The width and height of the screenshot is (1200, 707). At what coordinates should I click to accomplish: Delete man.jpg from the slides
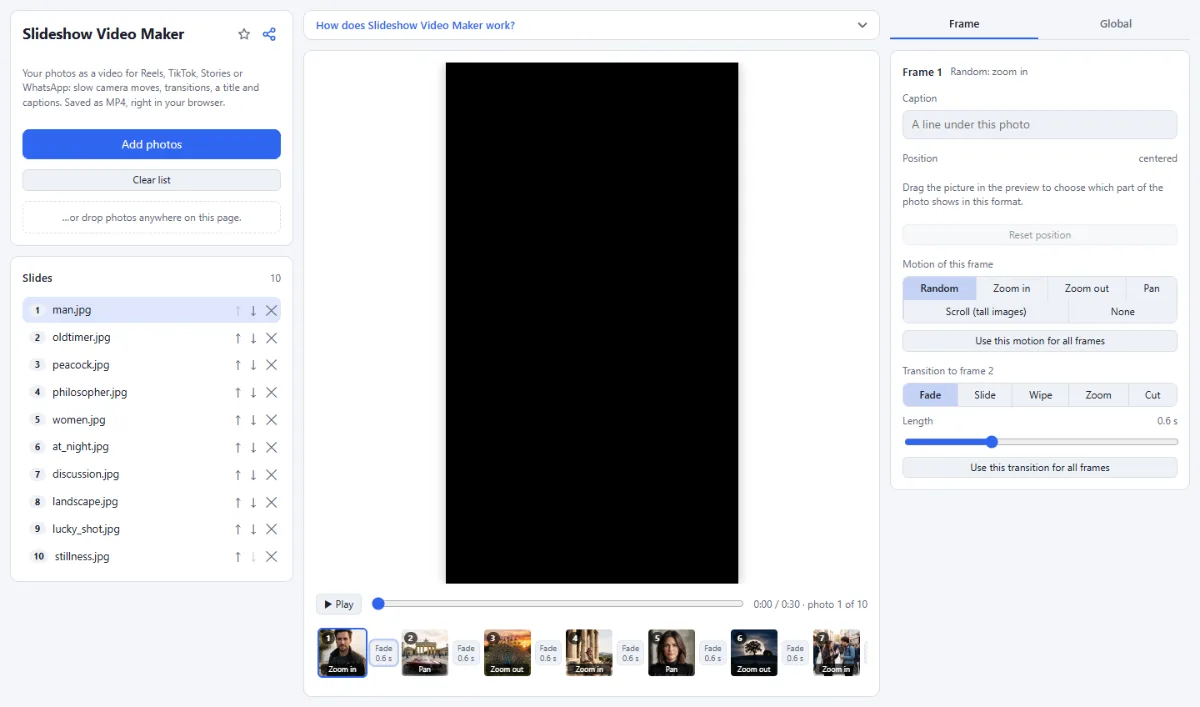[271, 311]
